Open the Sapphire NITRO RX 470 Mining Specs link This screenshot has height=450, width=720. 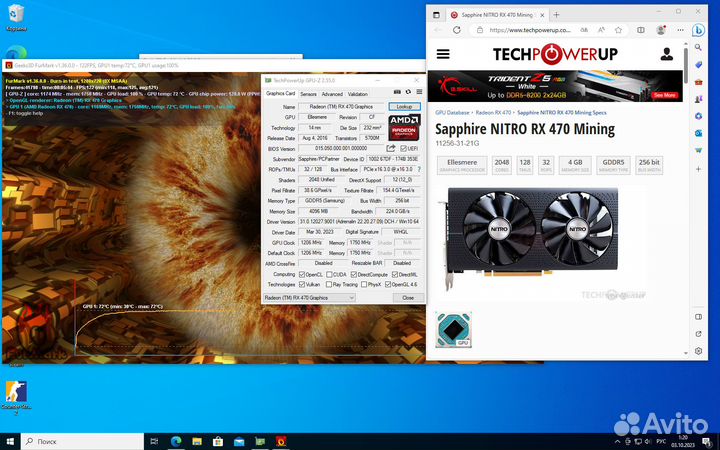(x=562, y=112)
